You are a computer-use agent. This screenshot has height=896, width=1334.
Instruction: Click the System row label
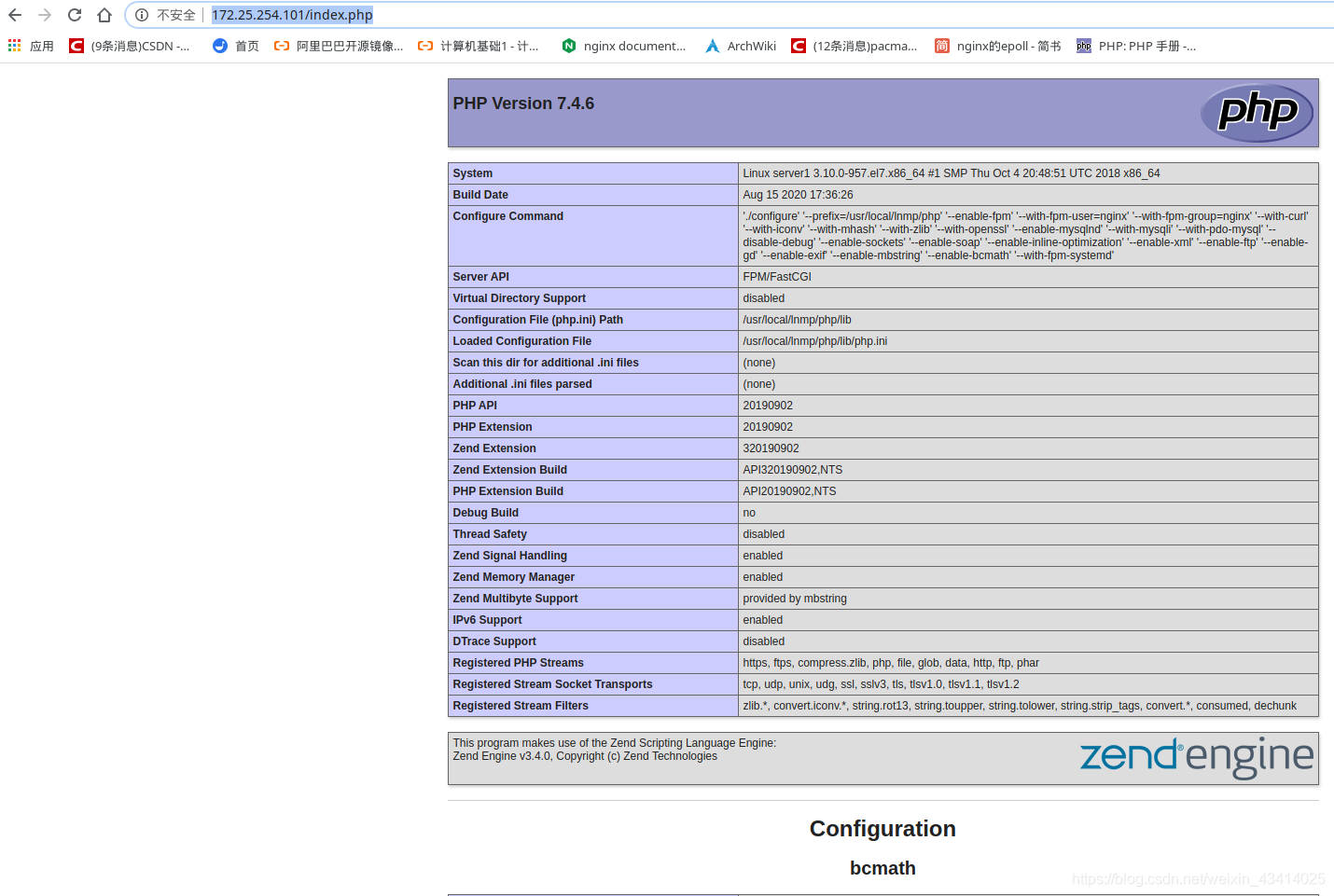(x=472, y=173)
